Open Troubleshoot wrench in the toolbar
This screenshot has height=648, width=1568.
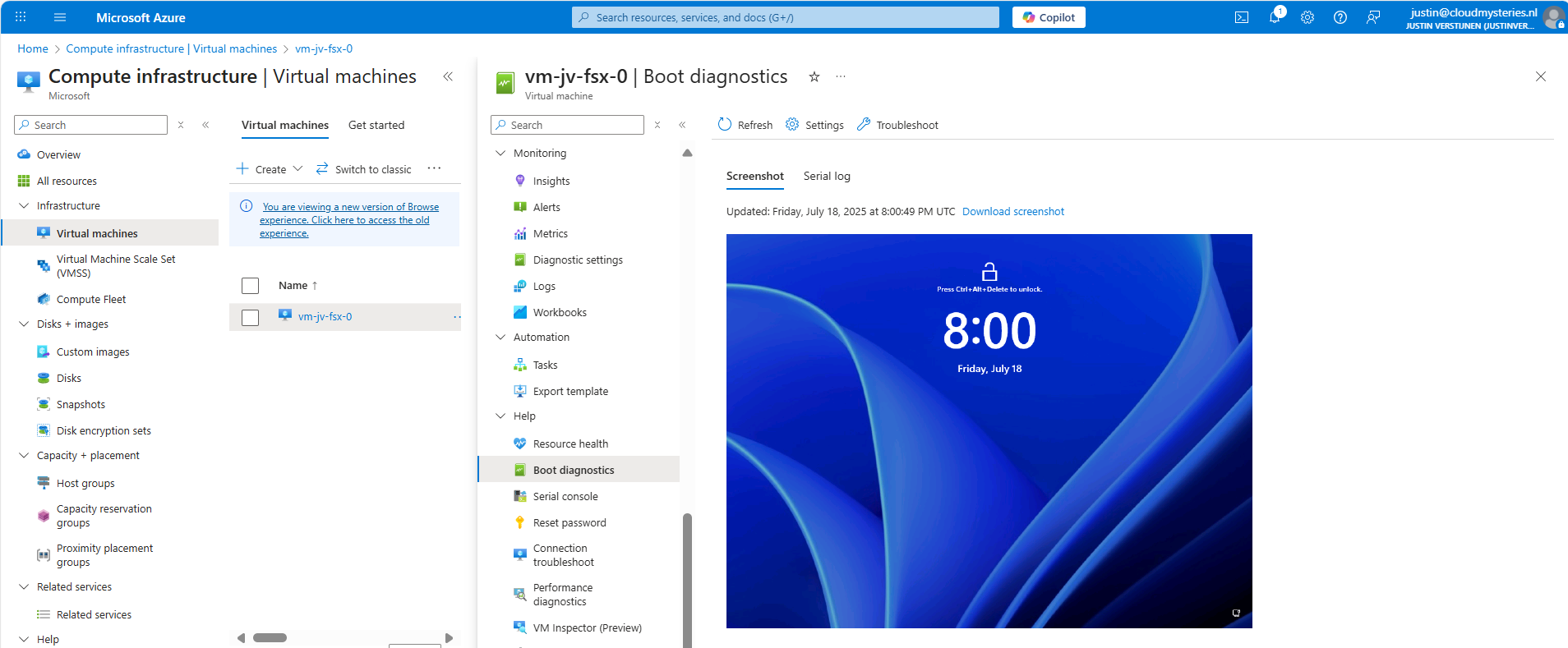click(x=864, y=125)
